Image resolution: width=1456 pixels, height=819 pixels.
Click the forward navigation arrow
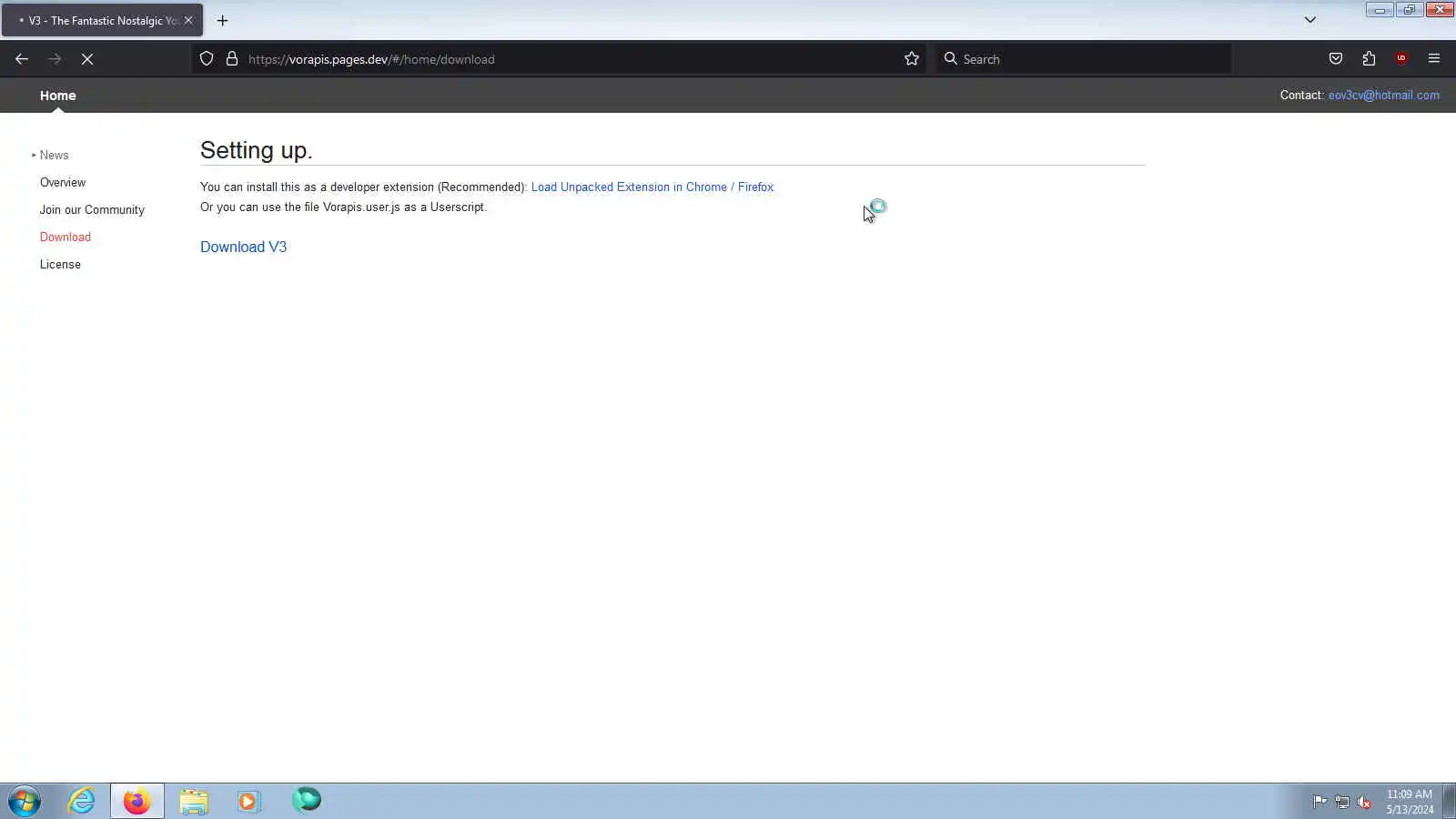55,59
